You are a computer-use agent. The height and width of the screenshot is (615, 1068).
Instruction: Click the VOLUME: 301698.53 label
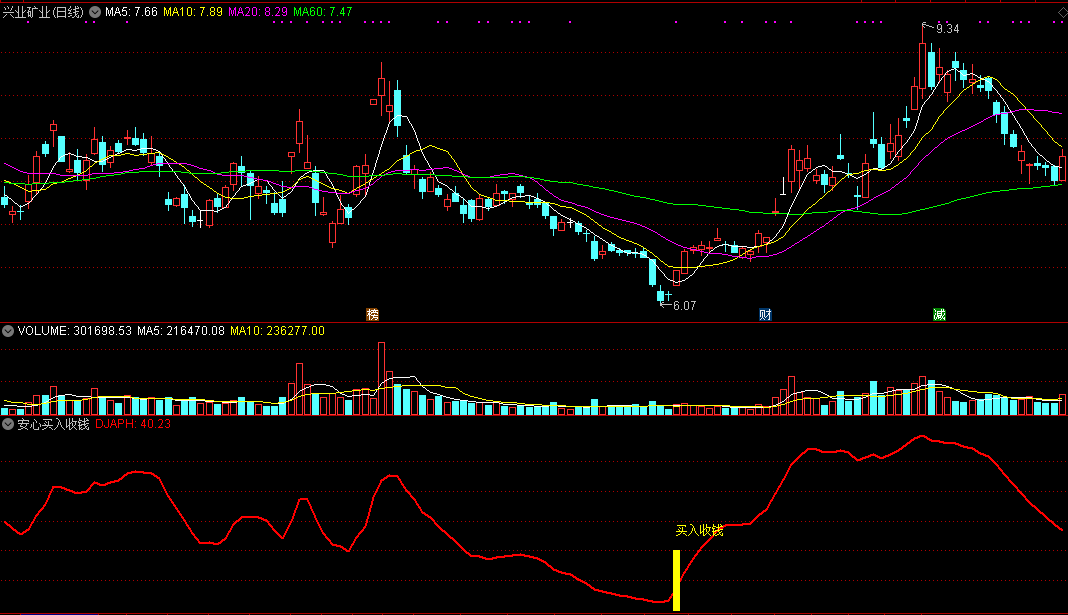tap(75, 331)
